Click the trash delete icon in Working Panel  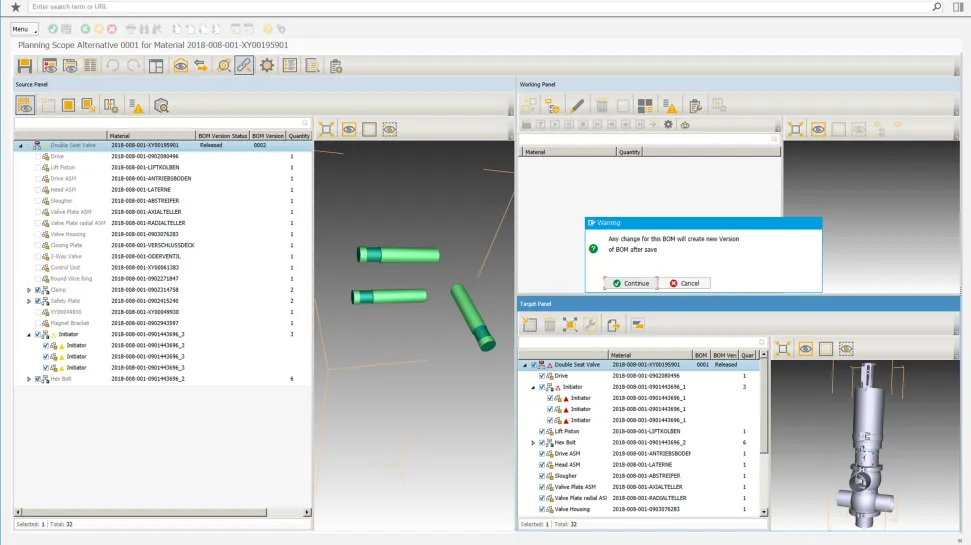coord(601,105)
